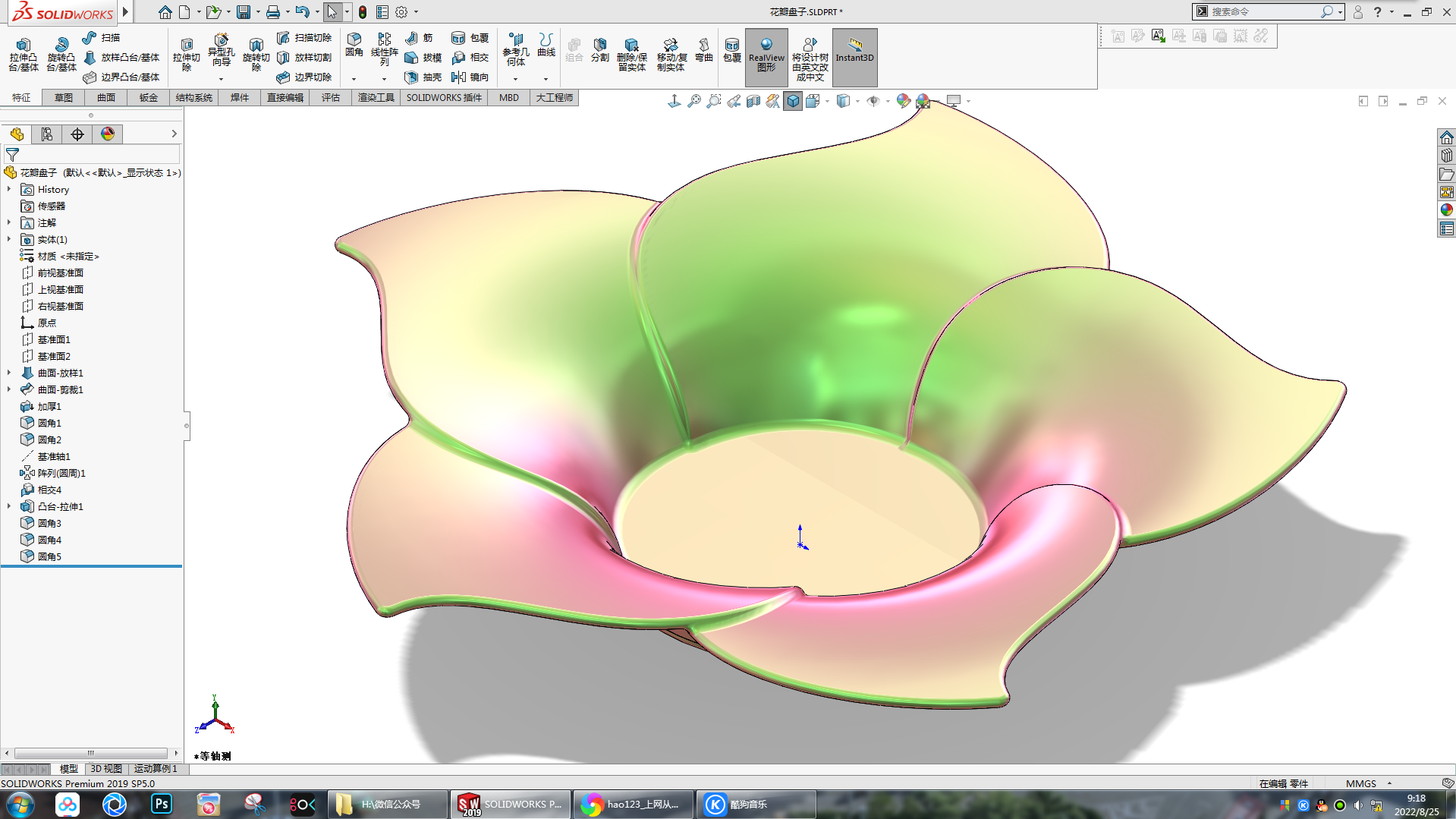Toggle the Instant3D button

[x=855, y=57]
